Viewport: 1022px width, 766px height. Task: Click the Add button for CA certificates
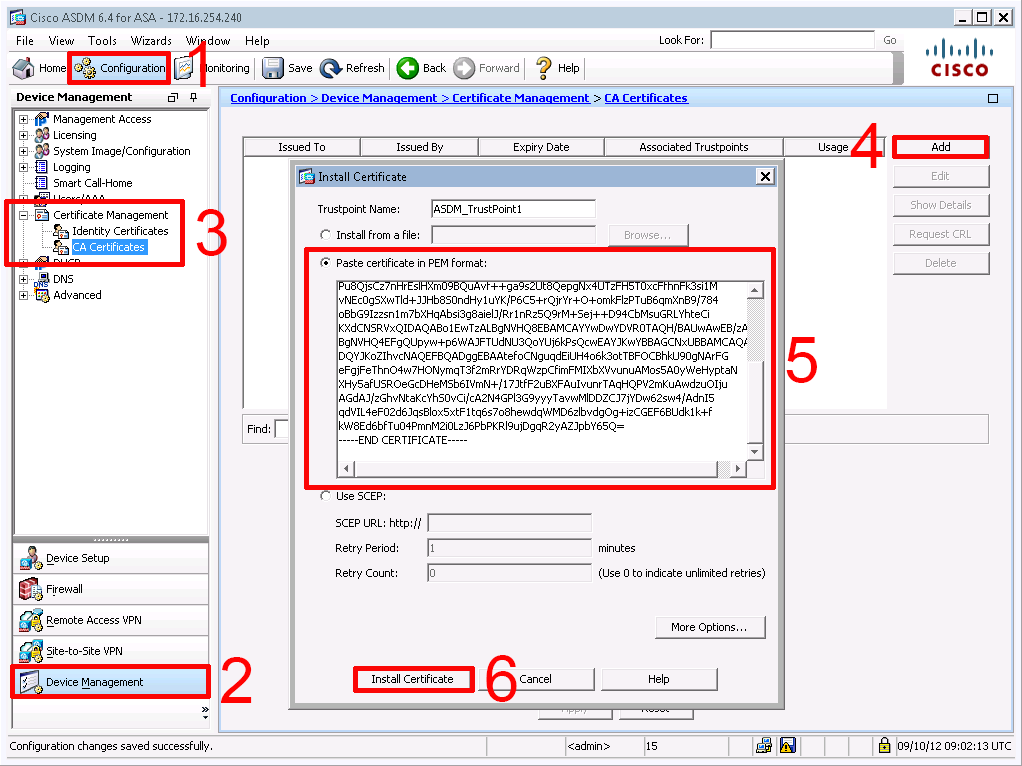tap(941, 147)
